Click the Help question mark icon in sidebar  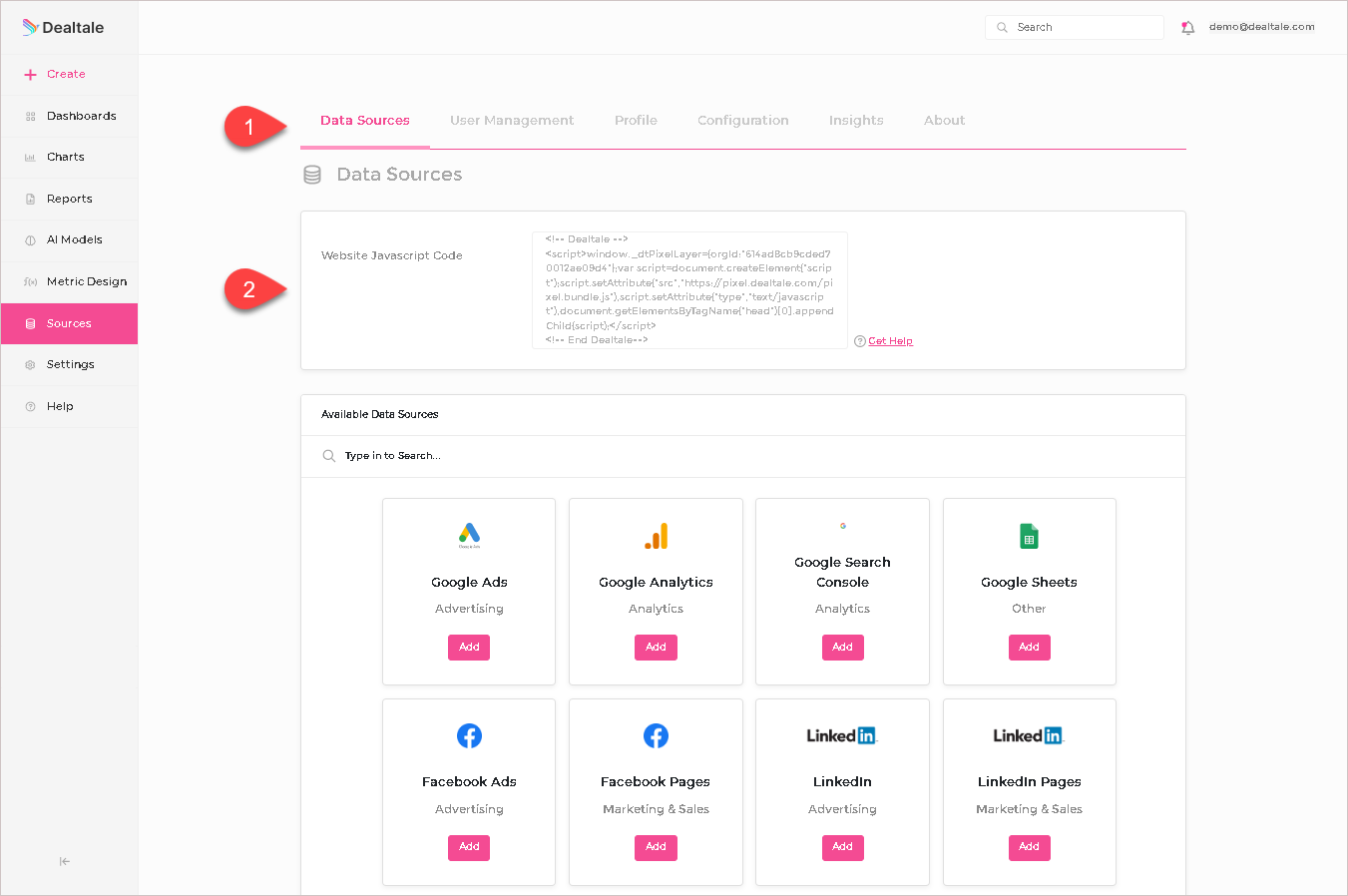click(30, 407)
